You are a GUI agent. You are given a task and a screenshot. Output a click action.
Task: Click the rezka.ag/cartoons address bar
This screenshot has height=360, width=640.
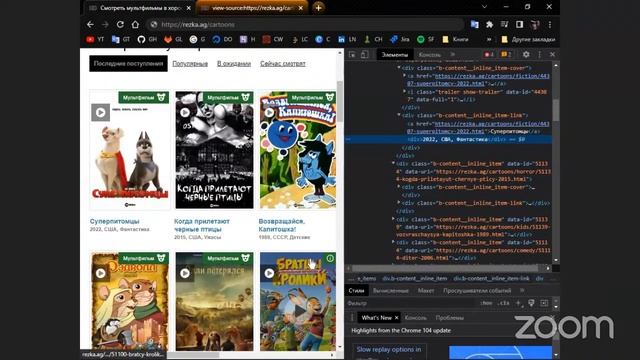[x=305, y=24]
